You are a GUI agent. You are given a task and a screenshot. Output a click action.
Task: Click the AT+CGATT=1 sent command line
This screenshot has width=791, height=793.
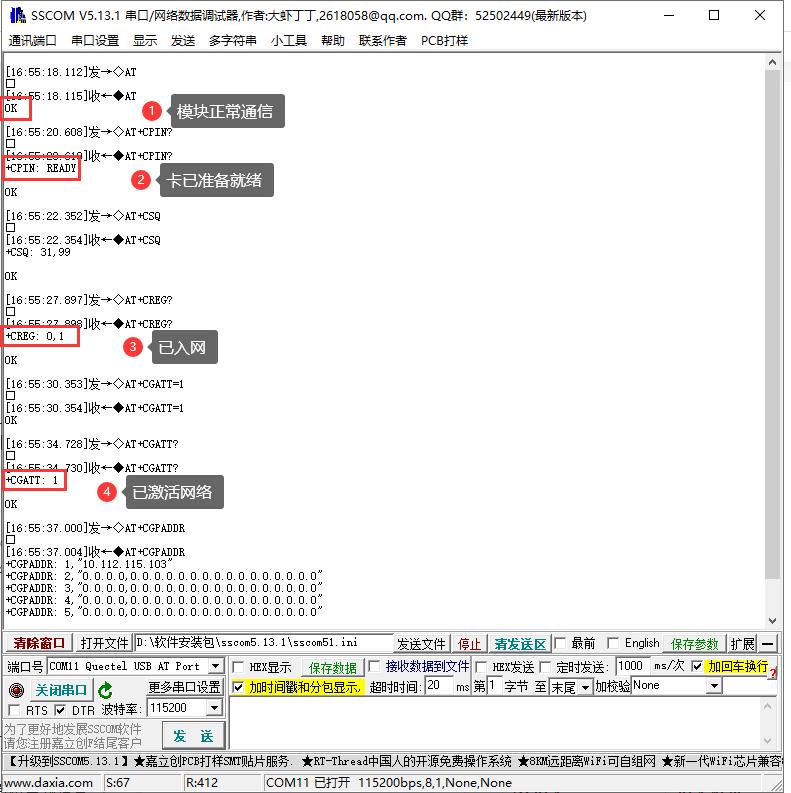pyautogui.click(x=95, y=384)
